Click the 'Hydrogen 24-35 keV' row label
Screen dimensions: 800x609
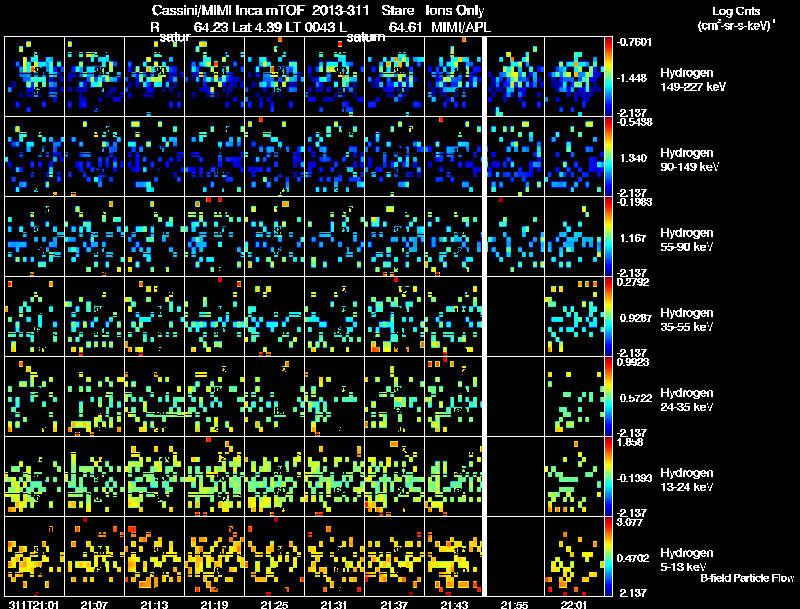pos(687,400)
